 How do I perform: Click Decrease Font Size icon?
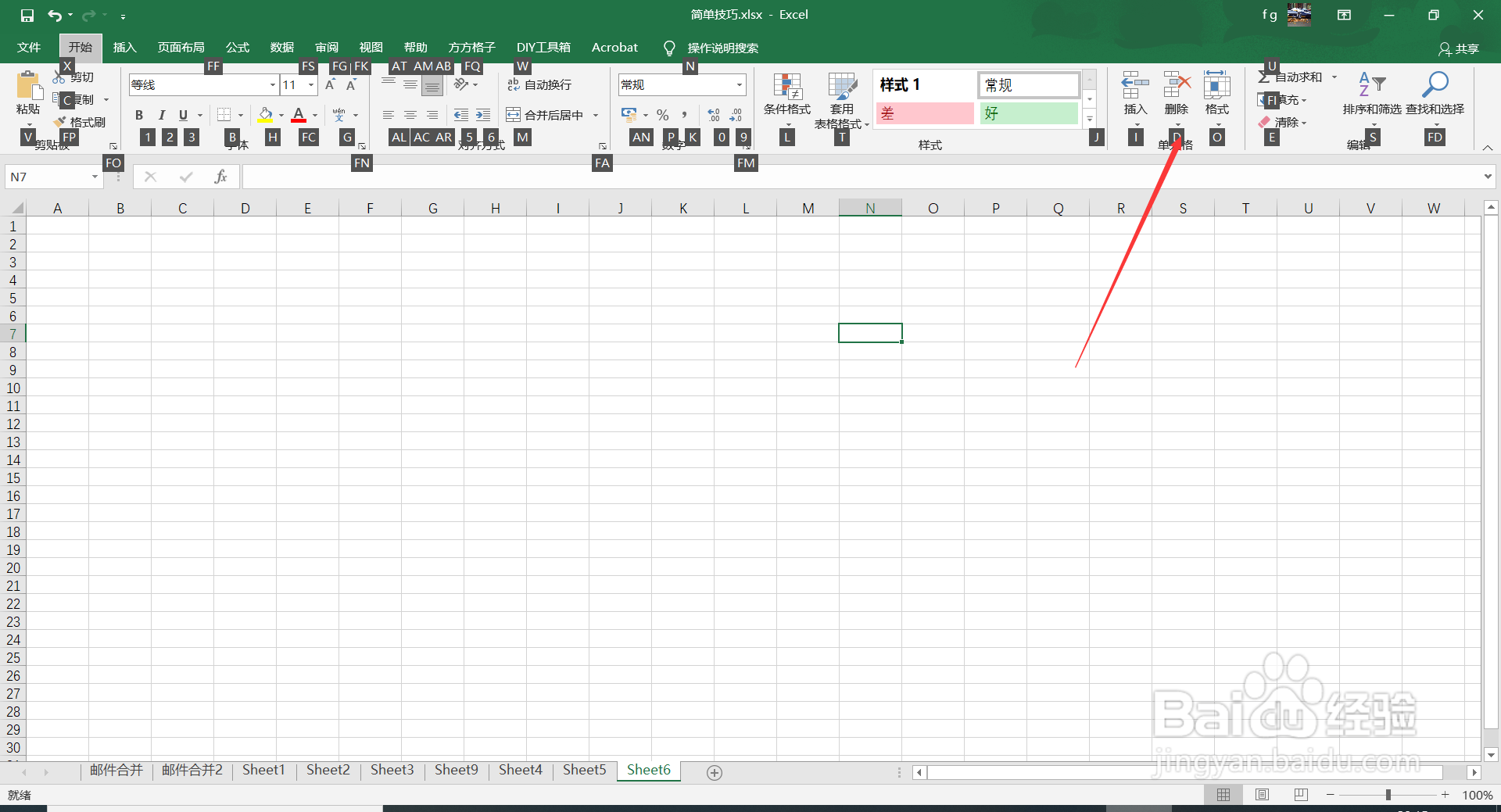[x=352, y=84]
